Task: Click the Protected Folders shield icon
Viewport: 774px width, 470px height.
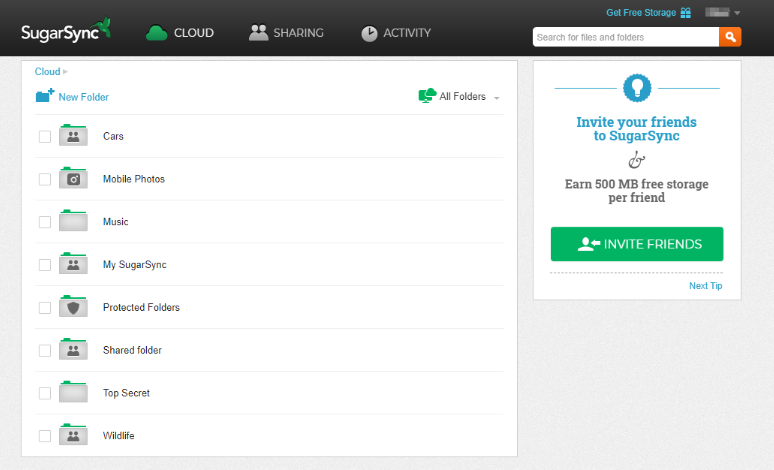Action: (73, 307)
